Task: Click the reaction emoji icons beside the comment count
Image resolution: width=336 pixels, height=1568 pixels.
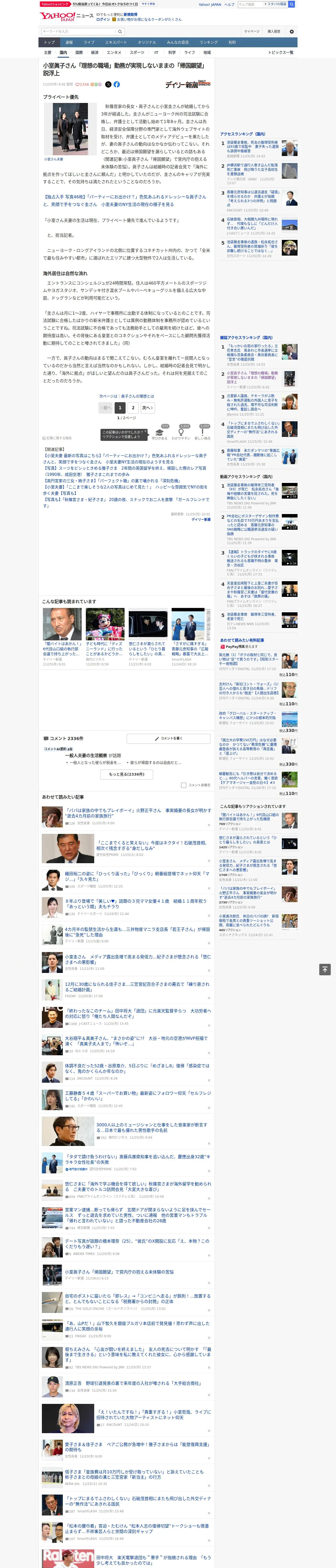Action: (96, 85)
